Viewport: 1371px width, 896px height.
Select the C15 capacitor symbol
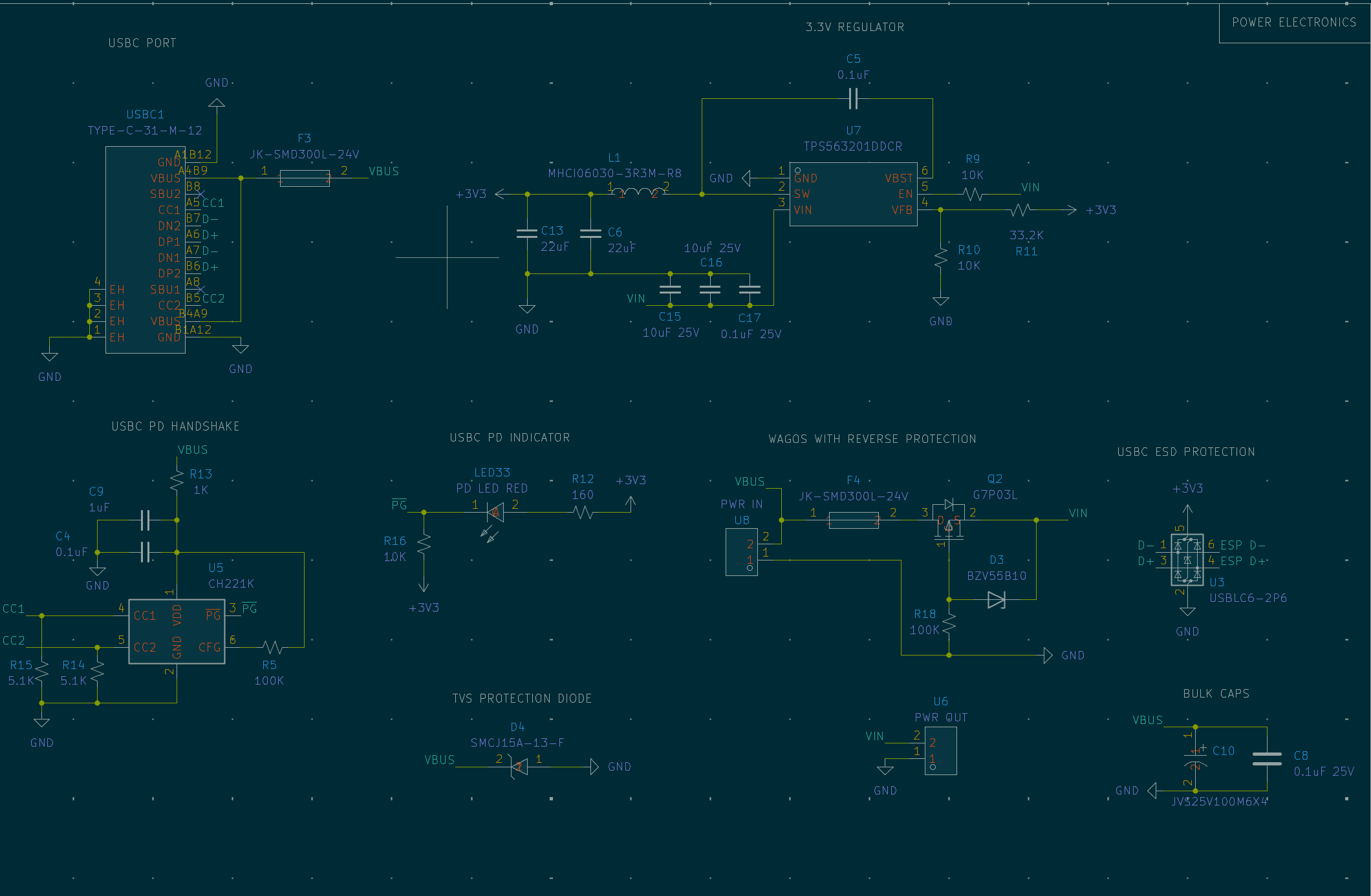670,289
